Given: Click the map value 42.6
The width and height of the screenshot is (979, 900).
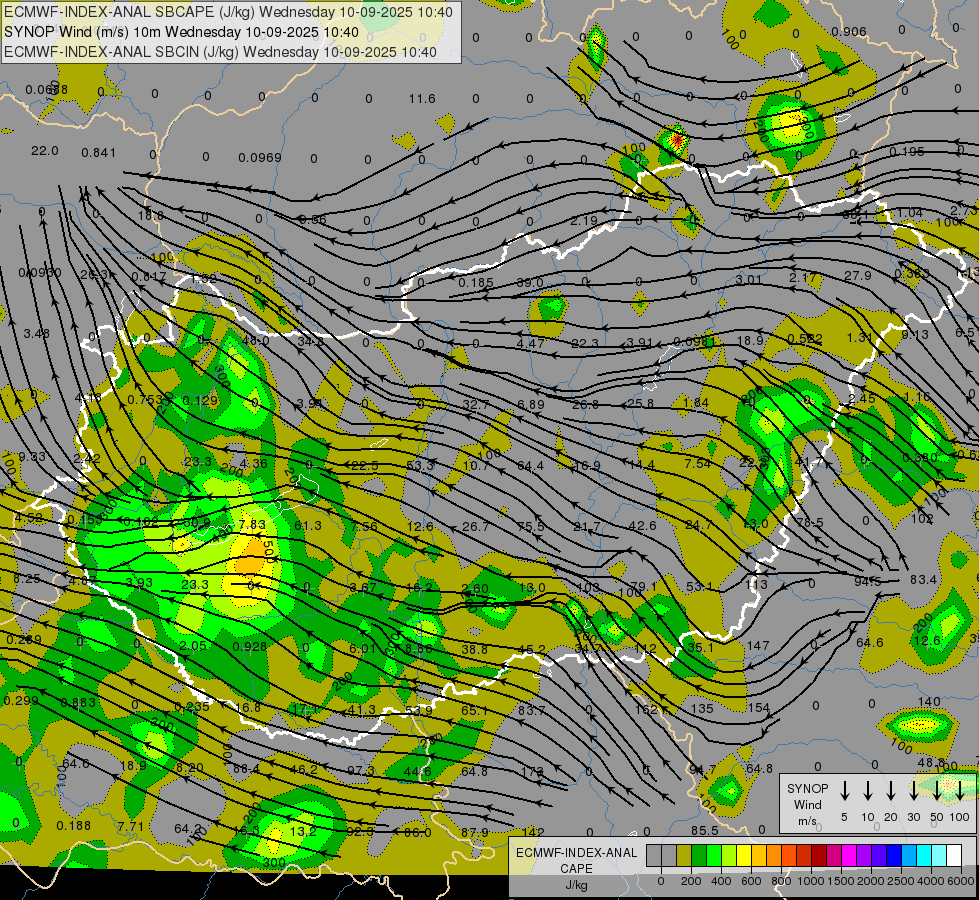Looking at the screenshot, I should pyautogui.click(x=642, y=525).
